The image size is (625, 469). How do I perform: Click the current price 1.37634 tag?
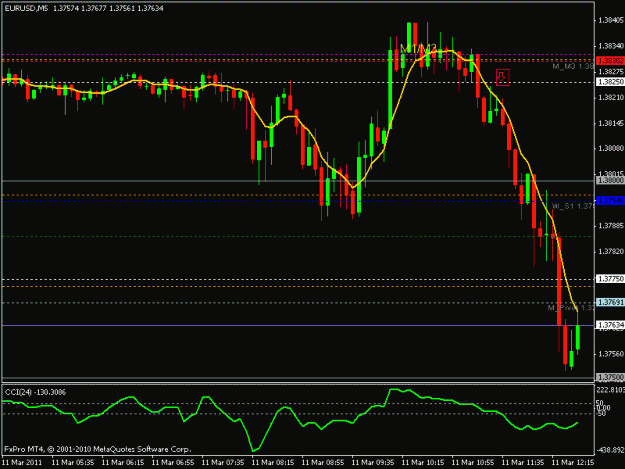pos(610,325)
